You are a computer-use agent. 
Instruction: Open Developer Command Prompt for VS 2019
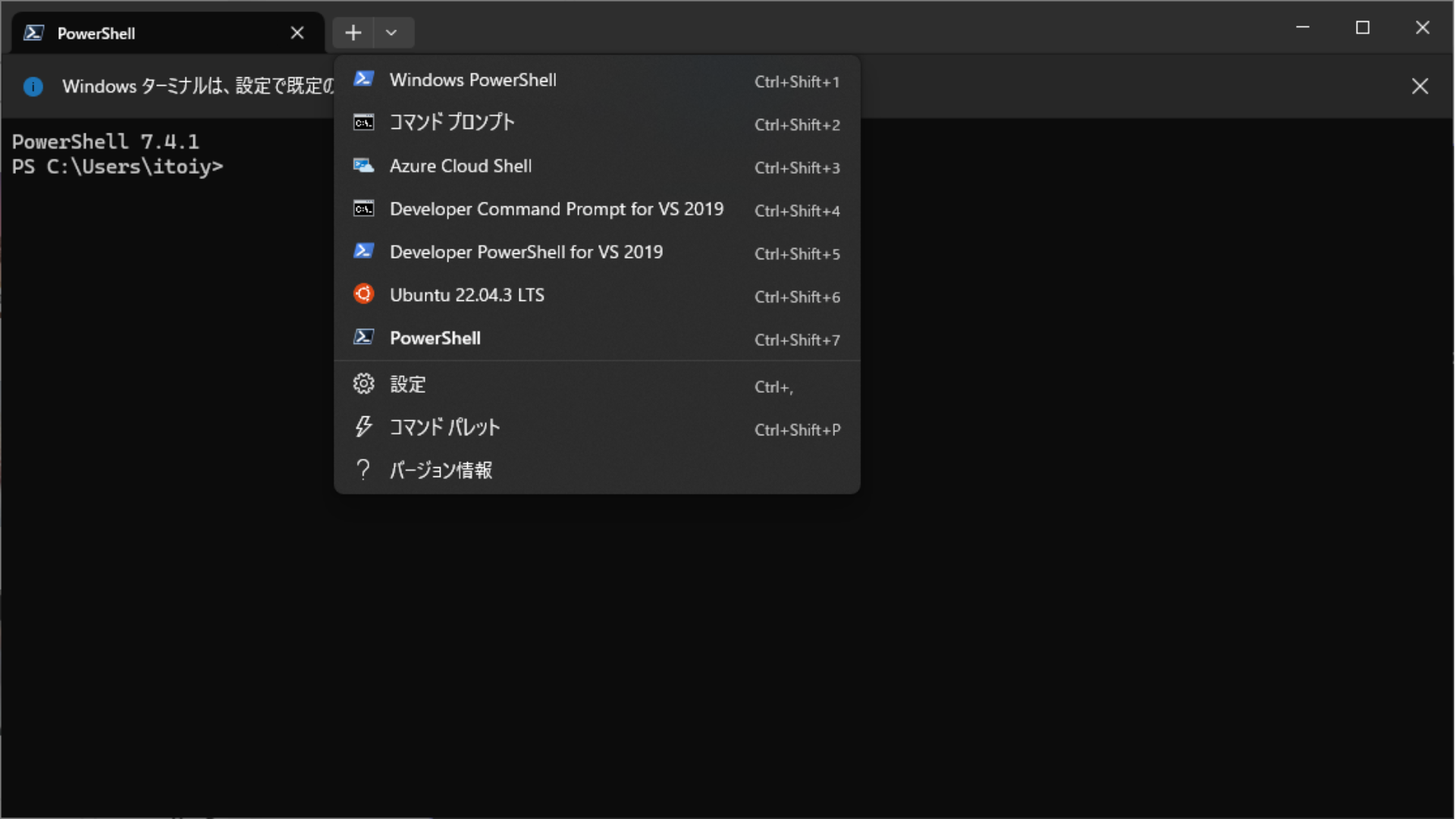(x=597, y=209)
